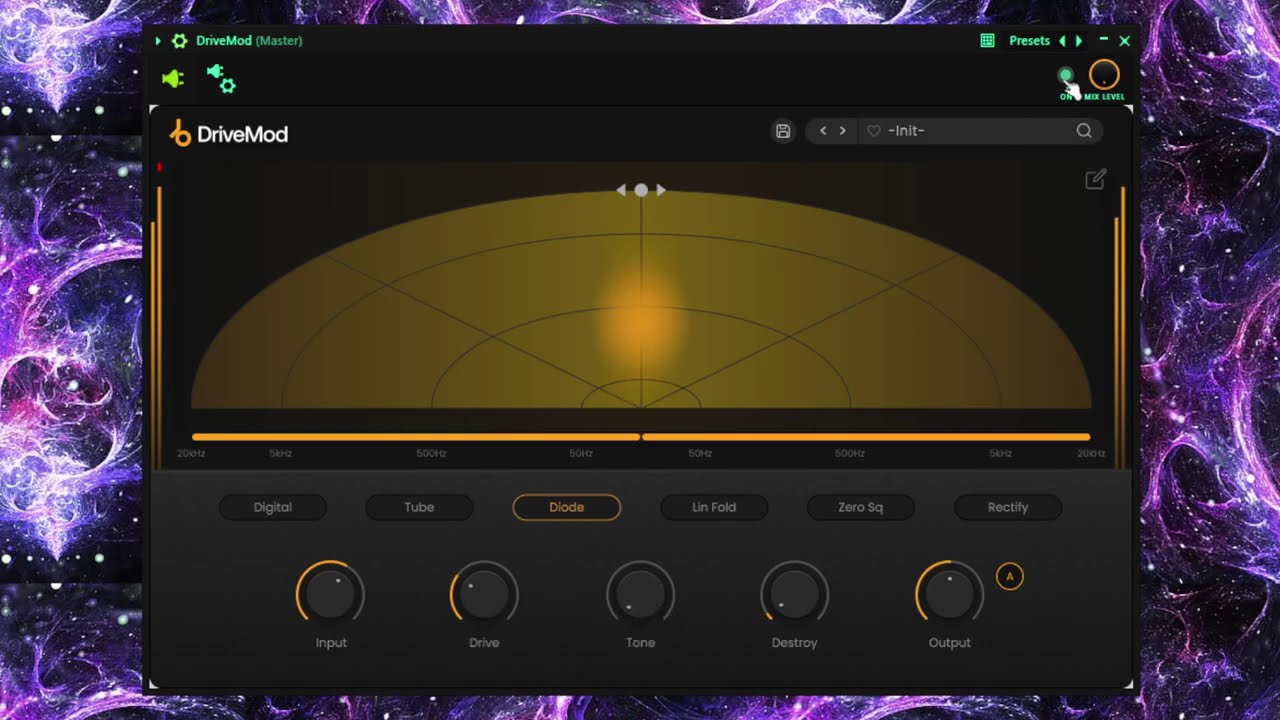Click the left frequency range bar
1280x720 pixels.
coord(415,437)
